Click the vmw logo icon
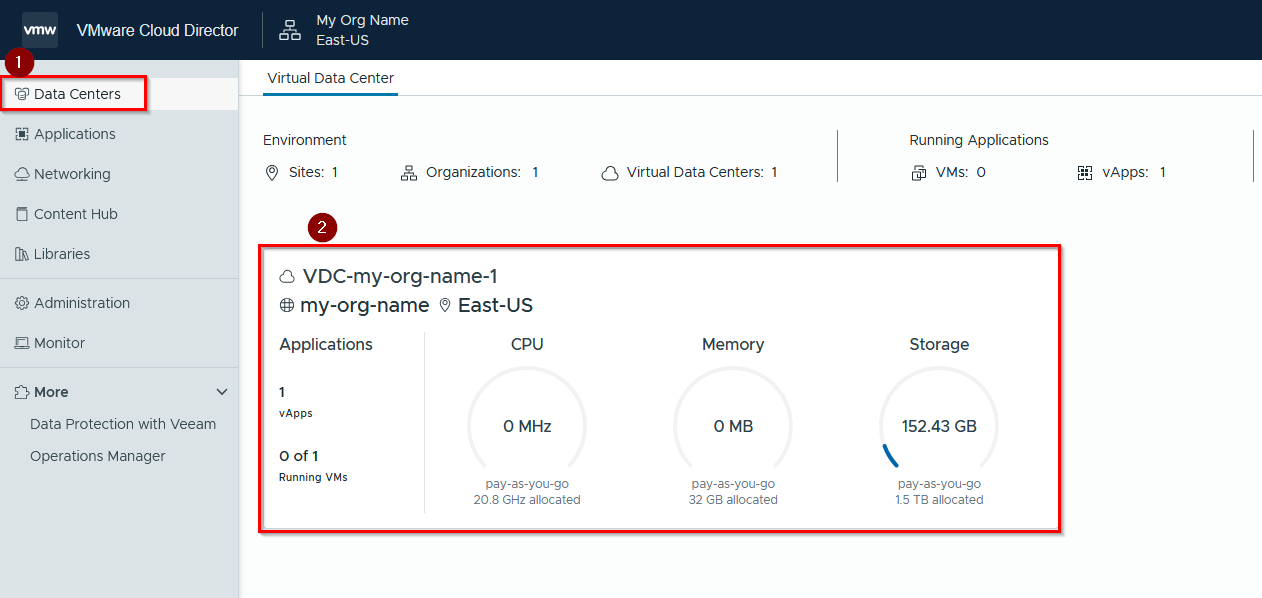 coord(40,30)
